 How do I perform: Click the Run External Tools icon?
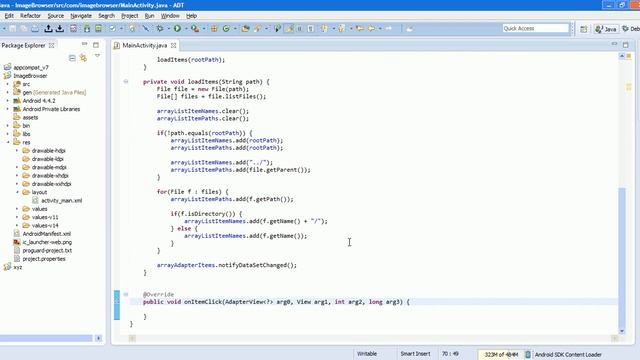[x=195, y=29]
